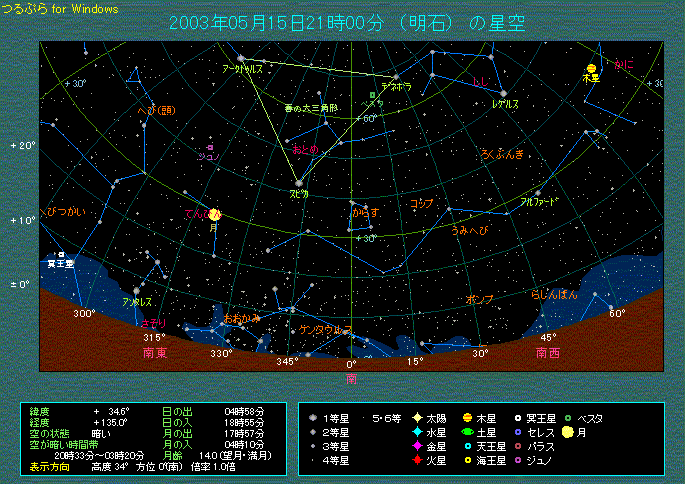Click the へびつかい constellation label

click(63, 211)
